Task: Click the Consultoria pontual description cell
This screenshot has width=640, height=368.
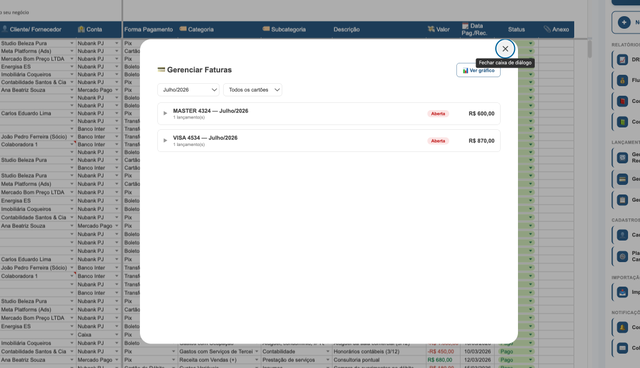Action: click(379, 360)
